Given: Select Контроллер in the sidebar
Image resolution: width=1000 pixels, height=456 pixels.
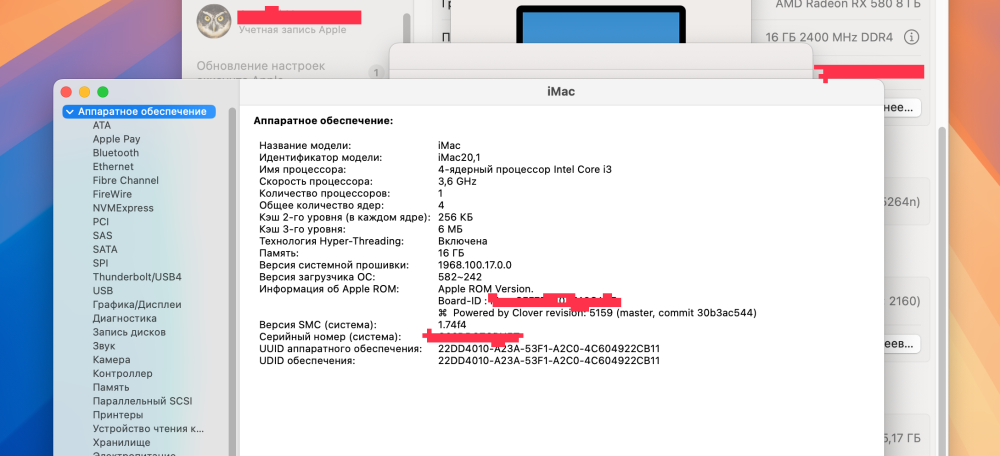Looking at the screenshot, I should coord(122,373).
